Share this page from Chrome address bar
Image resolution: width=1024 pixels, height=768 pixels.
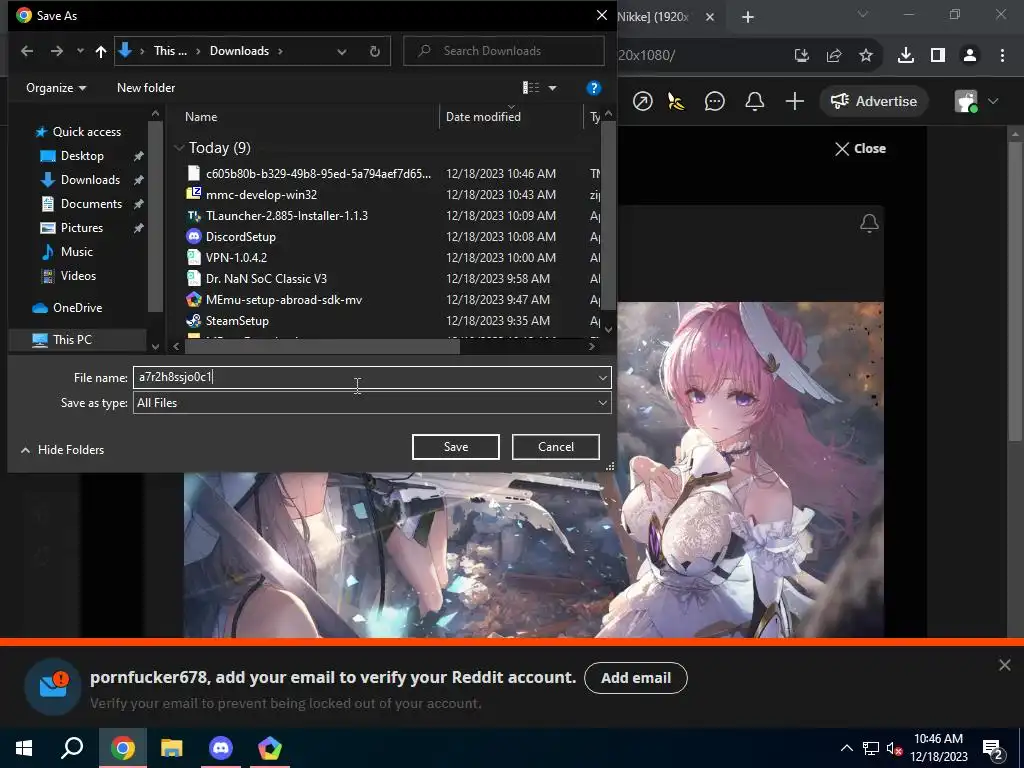[834, 56]
